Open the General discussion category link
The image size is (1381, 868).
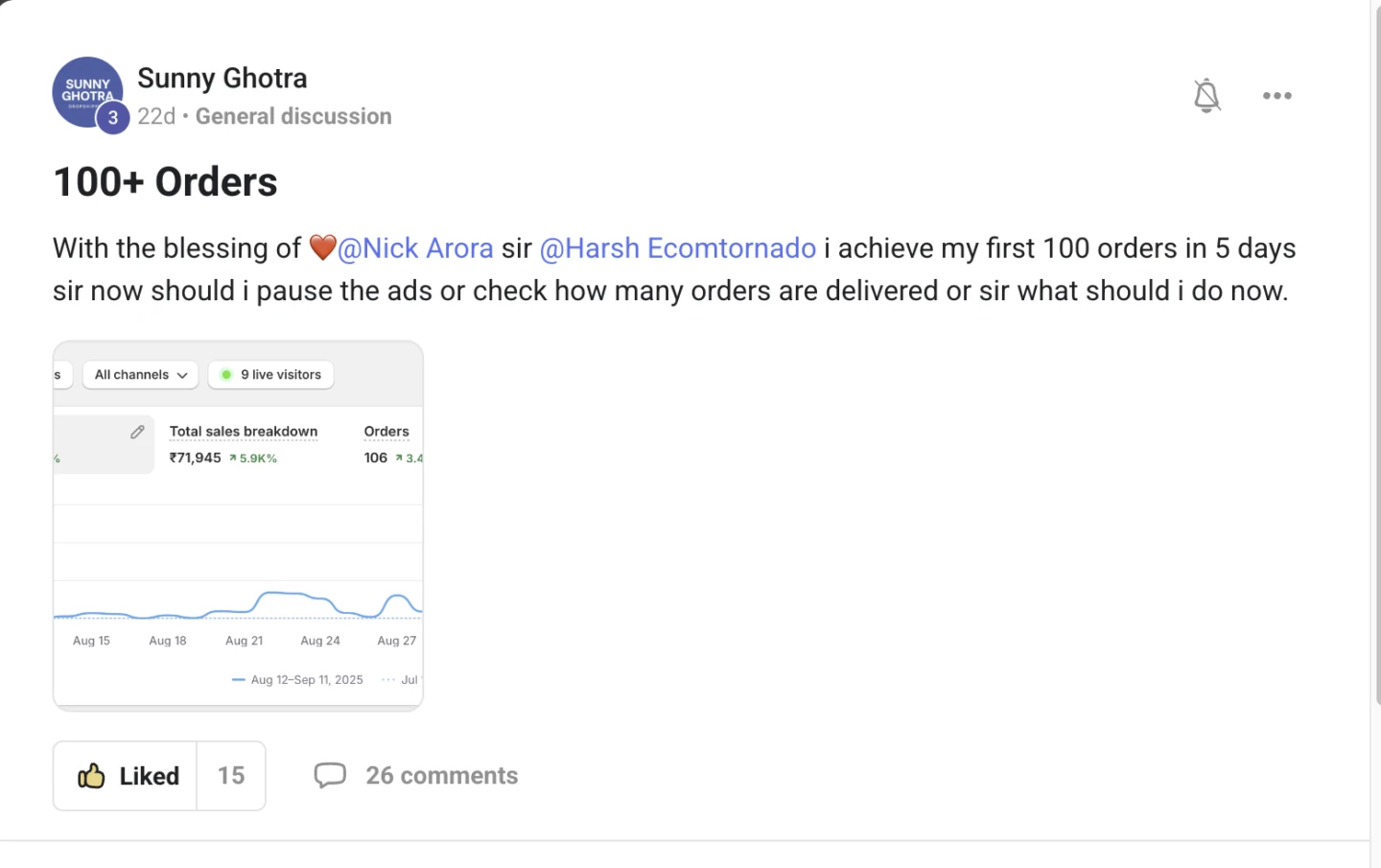pos(293,116)
